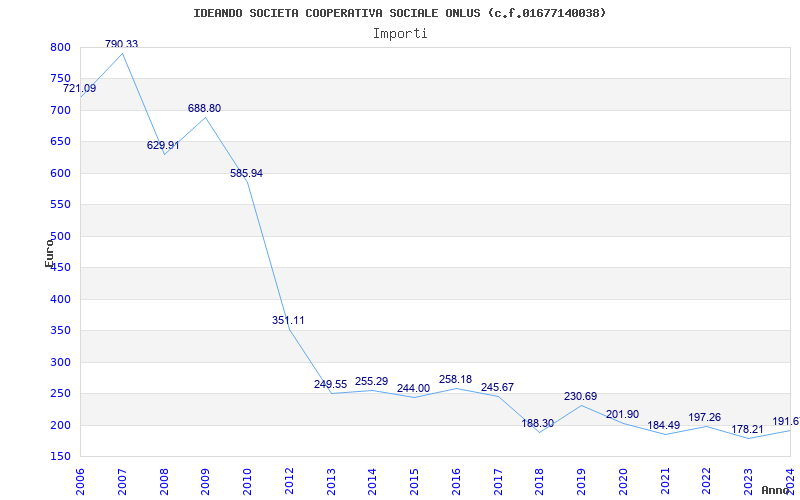Image resolution: width=800 pixels, height=500 pixels.
Task: Click the 750 y-axis tick label
Action: click(x=60, y=79)
